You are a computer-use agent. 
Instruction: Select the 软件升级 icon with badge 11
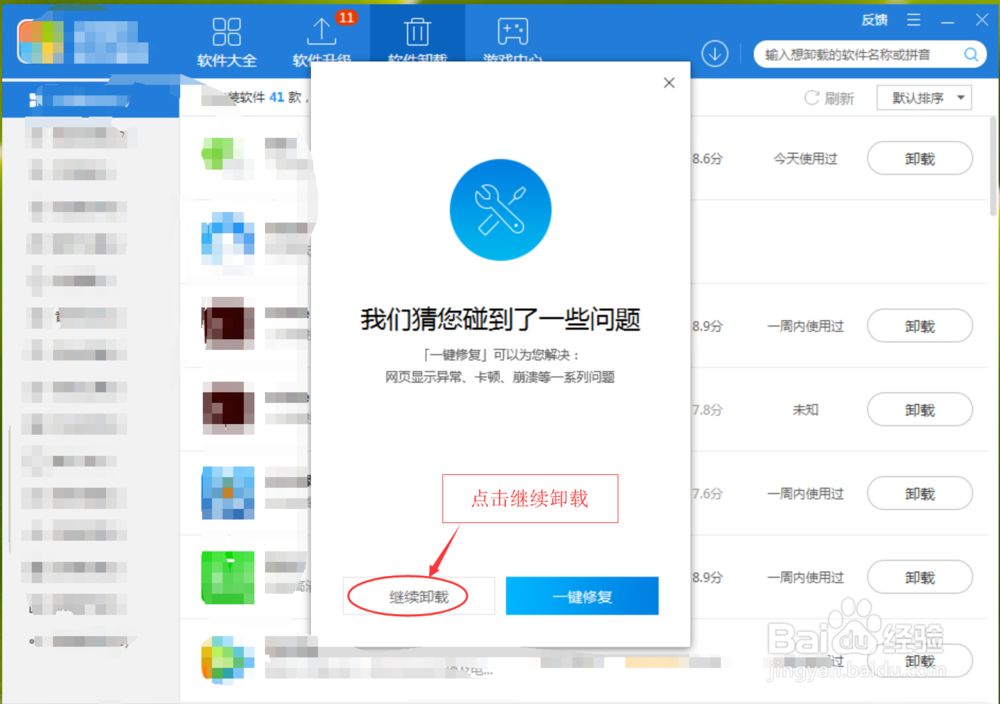pos(322,33)
